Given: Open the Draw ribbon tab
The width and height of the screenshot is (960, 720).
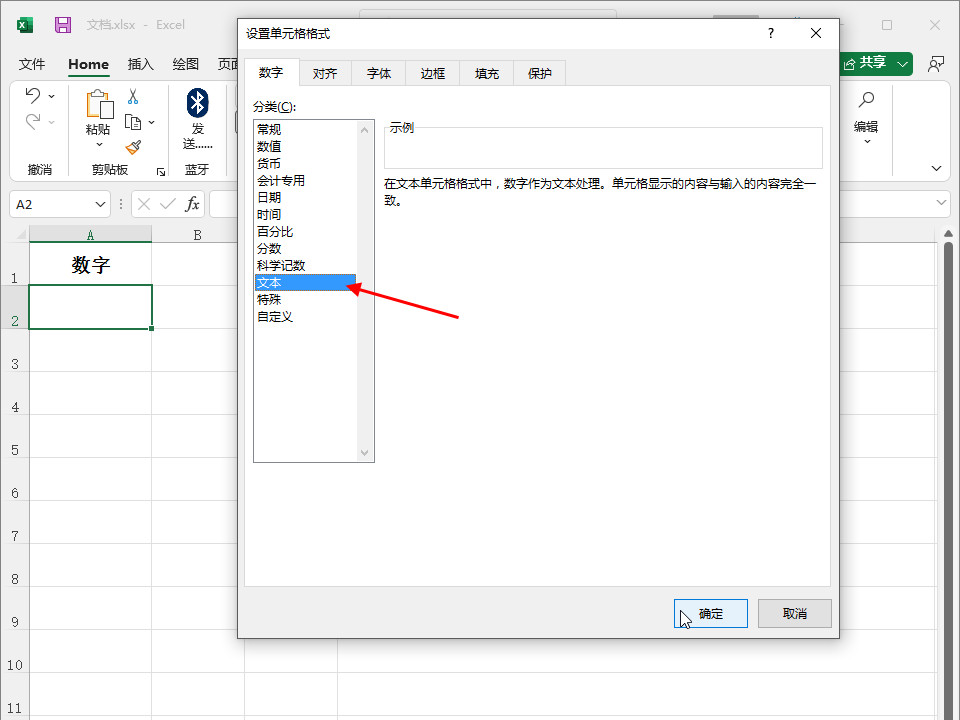Looking at the screenshot, I should click(x=186, y=64).
